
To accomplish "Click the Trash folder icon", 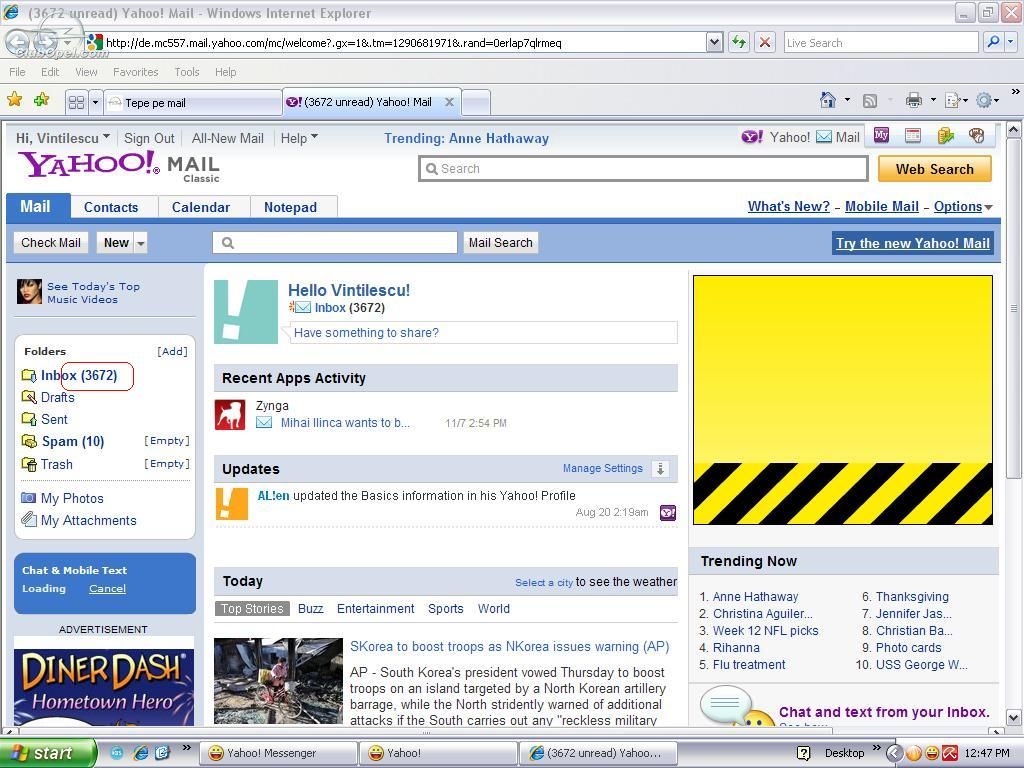I will click(x=29, y=464).
